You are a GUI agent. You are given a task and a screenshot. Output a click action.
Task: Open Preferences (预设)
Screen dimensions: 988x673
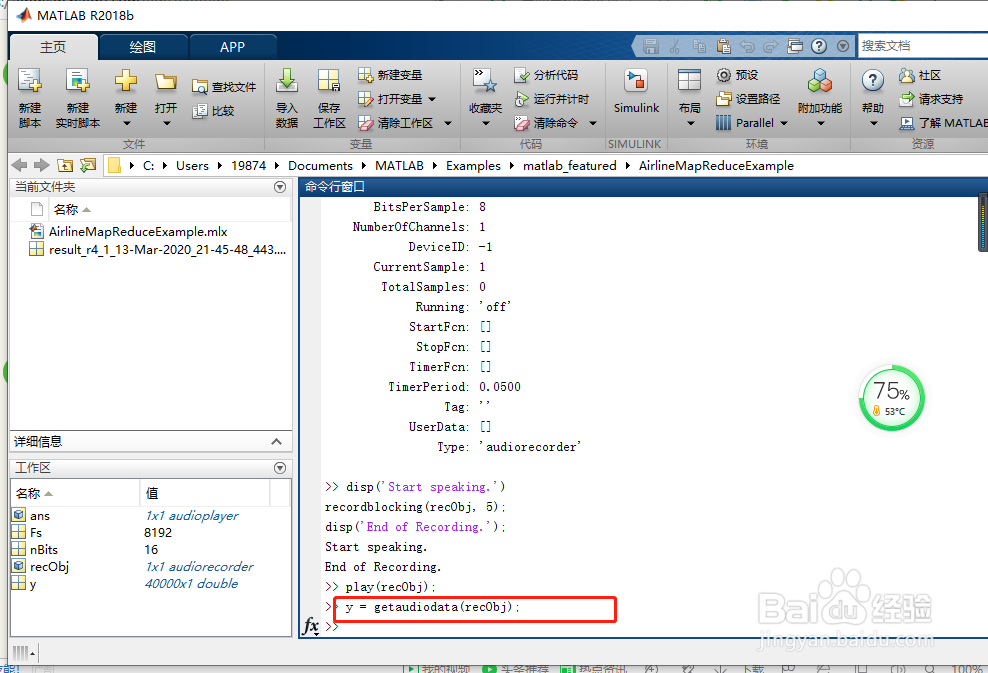pos(737,75)
